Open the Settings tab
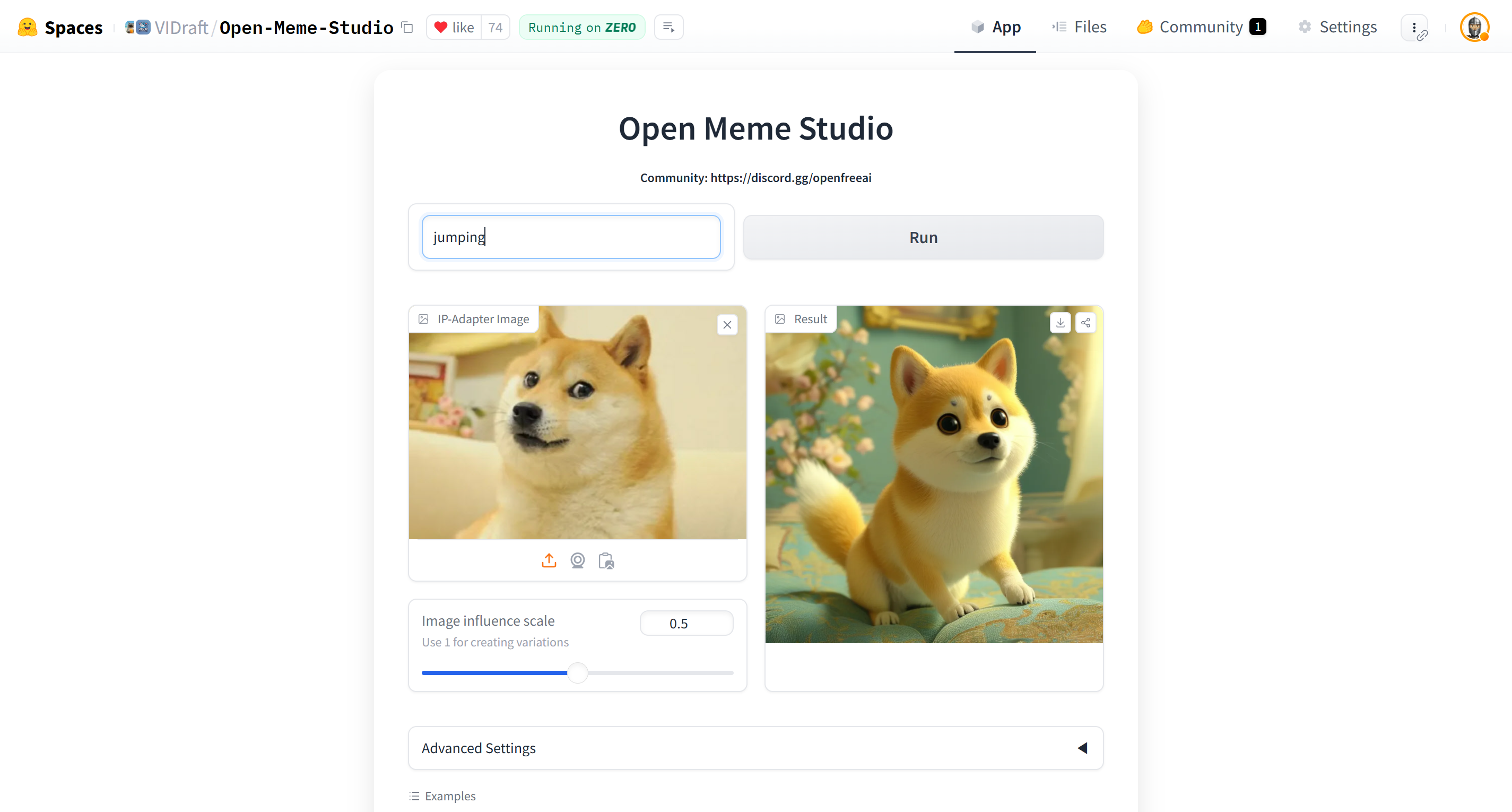This screenshot has height=812, width=1512. pos(1337,27)
